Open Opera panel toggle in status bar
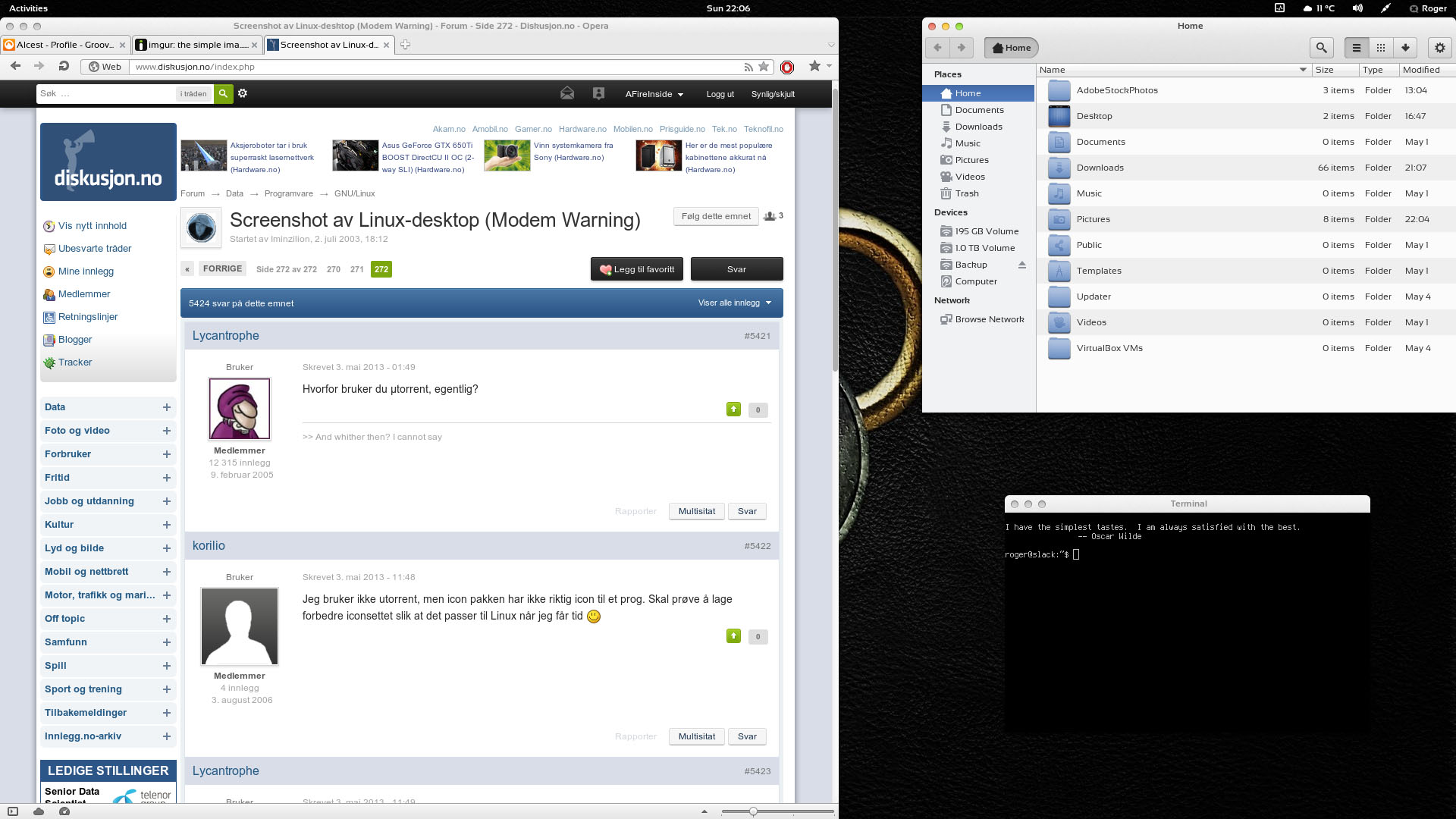 coord(13,811)
